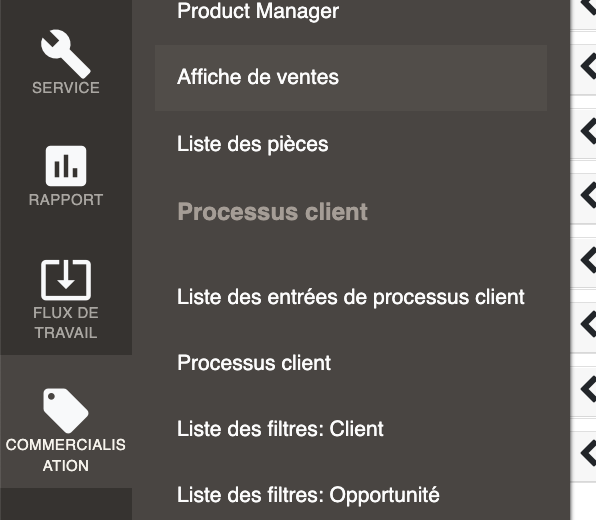Click the bold Processus client section heading
Viewport: 596px width, 520px height.
(272, 211)
